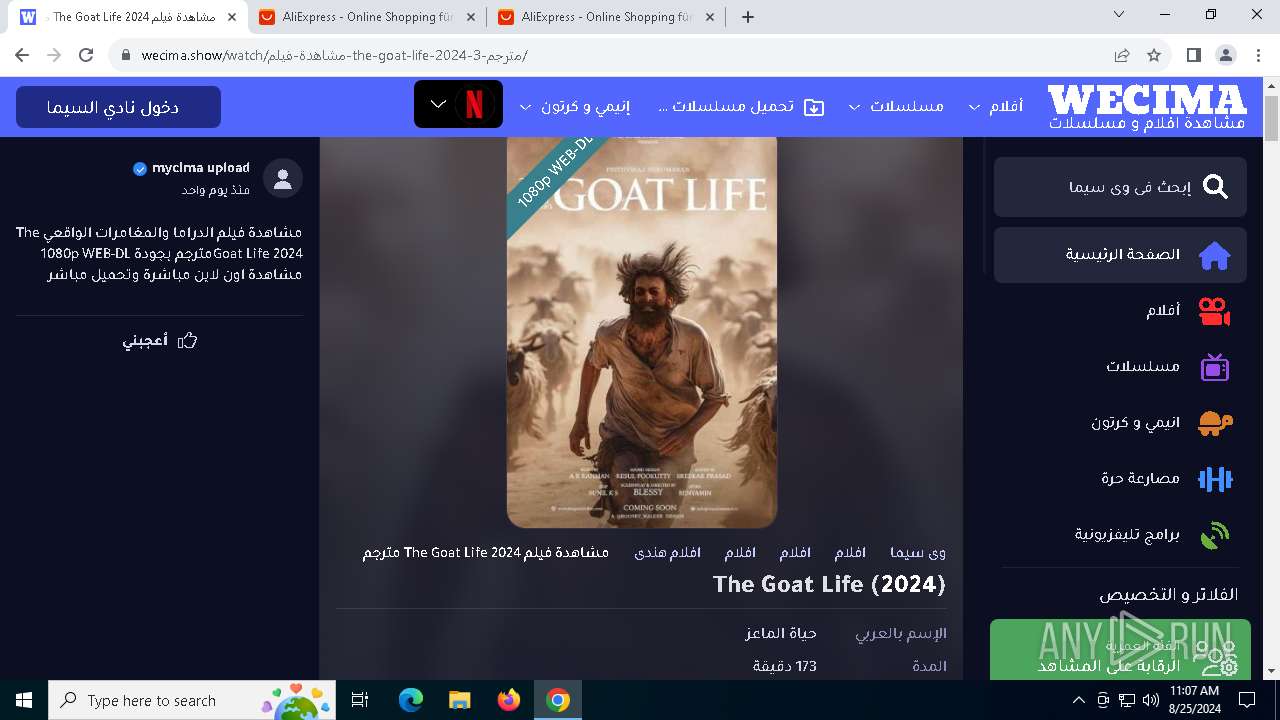Select مصارعة حرة sidebar item

1120,479
